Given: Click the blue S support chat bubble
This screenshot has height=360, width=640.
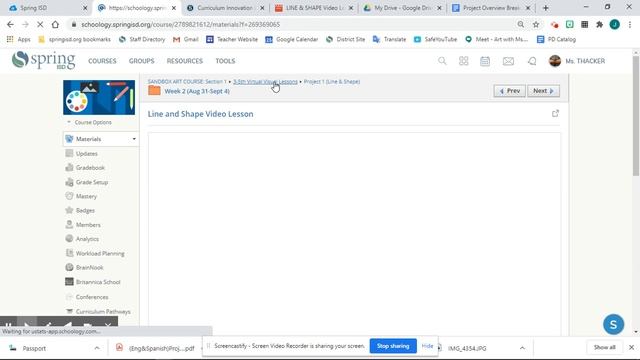Looking at the screenshot, I should click(613, 324).
